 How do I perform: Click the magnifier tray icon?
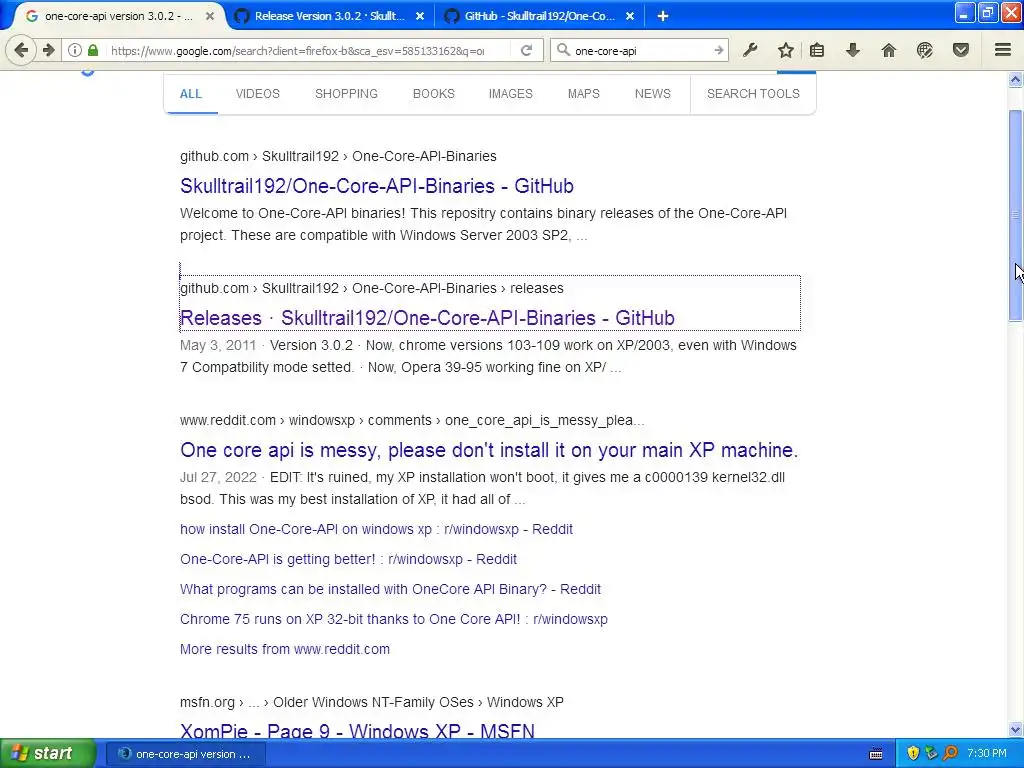950,754
